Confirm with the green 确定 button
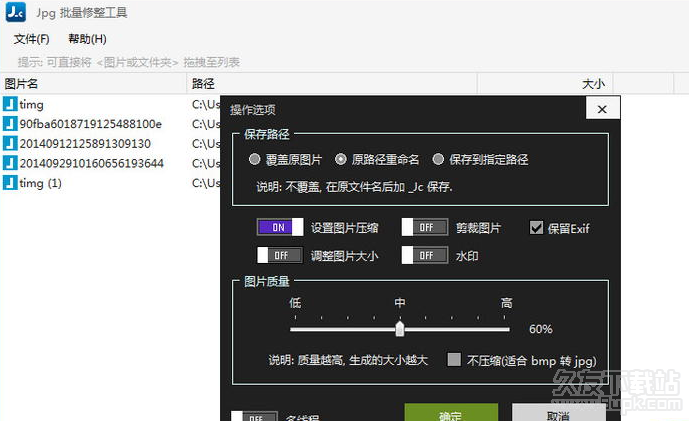Viewport: 689px width, 421px height. click(451, 413)
